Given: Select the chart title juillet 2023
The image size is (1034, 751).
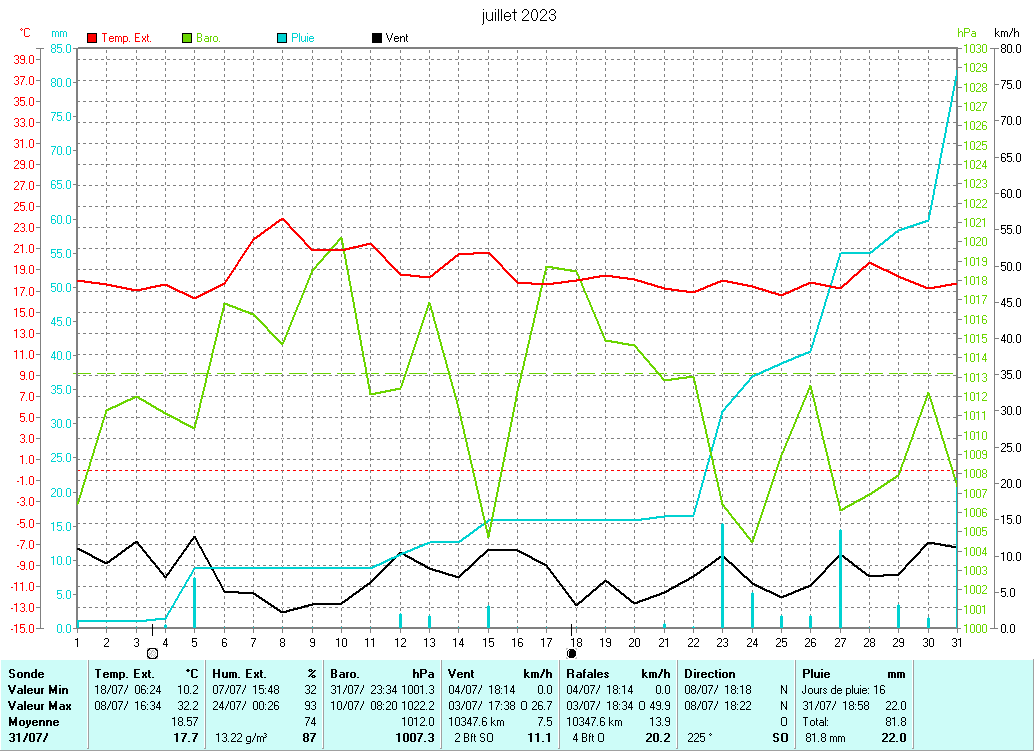Looking at the screenshot, I should pyautogui.click(x=519, y=15).
